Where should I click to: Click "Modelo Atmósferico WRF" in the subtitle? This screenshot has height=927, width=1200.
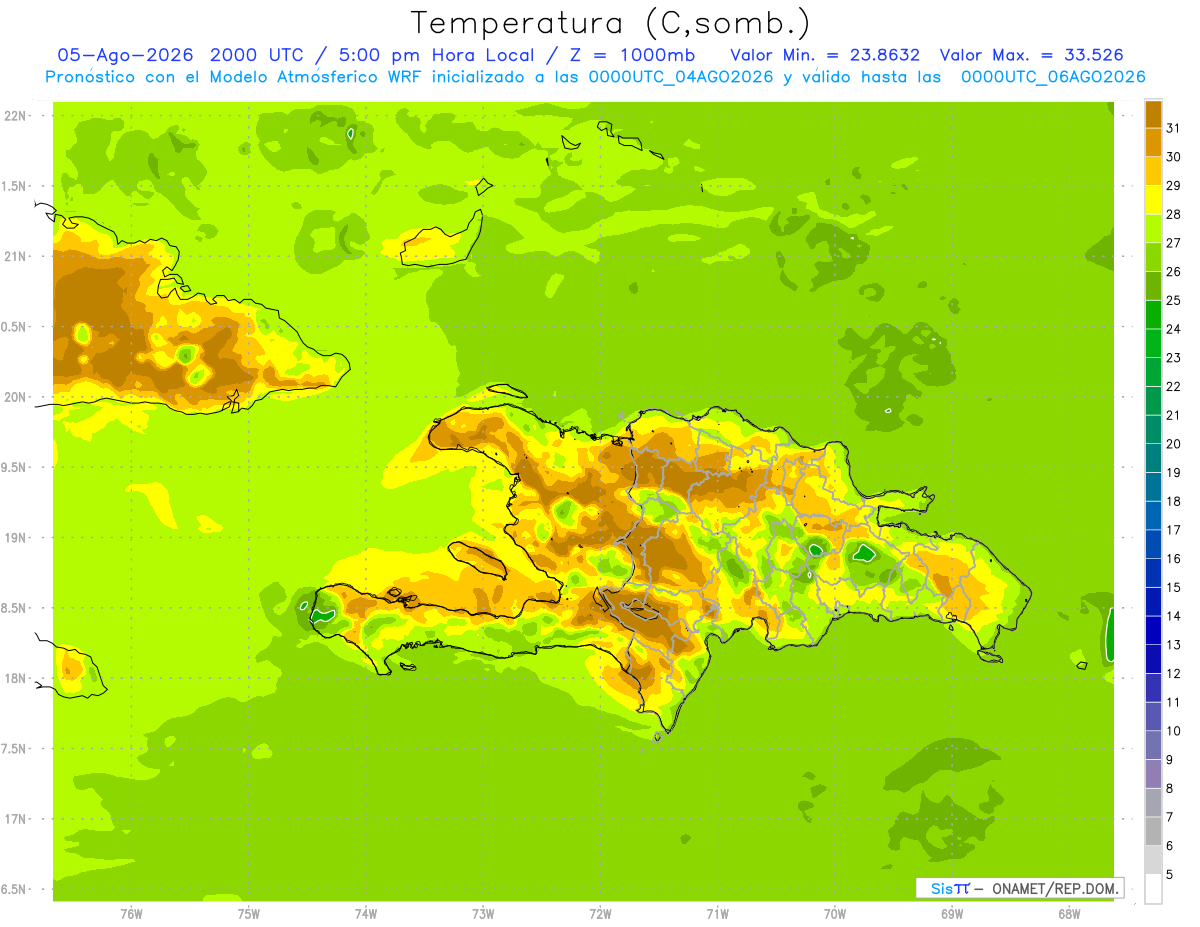[325, 77]
